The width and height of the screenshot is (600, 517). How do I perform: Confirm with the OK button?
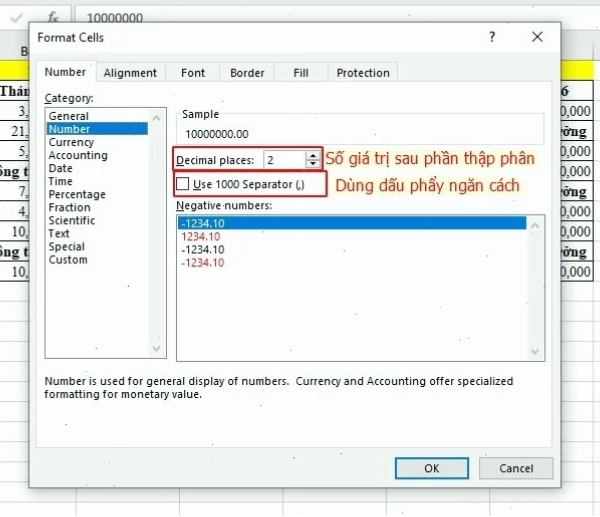coord(432,468)
